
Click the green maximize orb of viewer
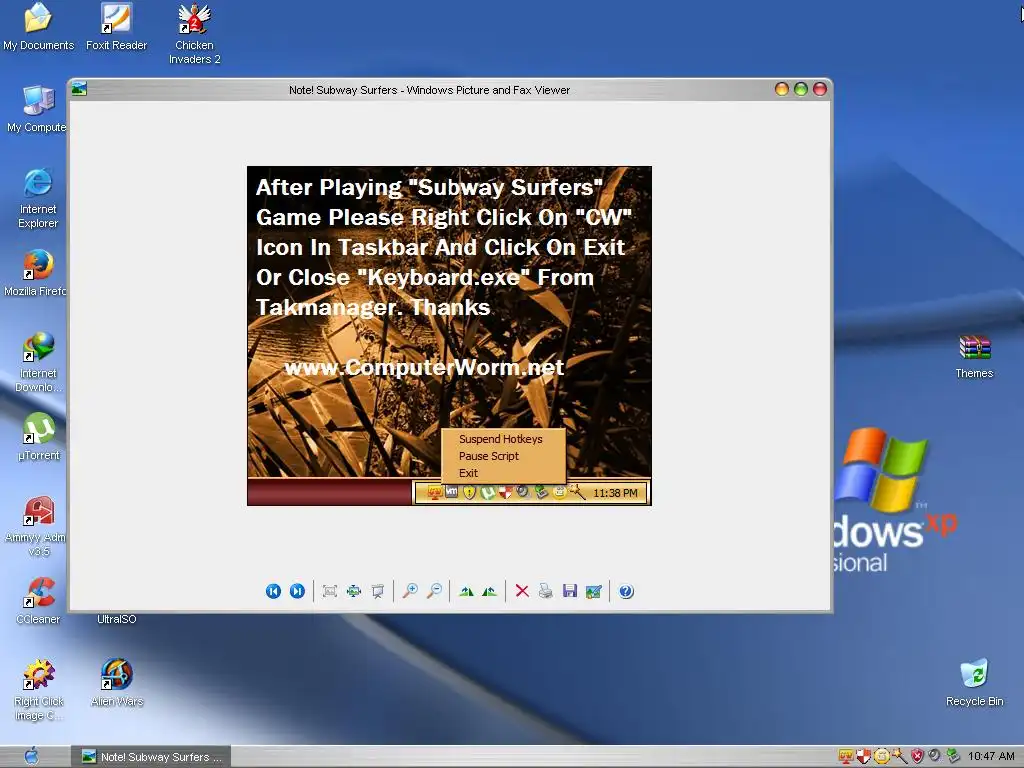(801, 89)
